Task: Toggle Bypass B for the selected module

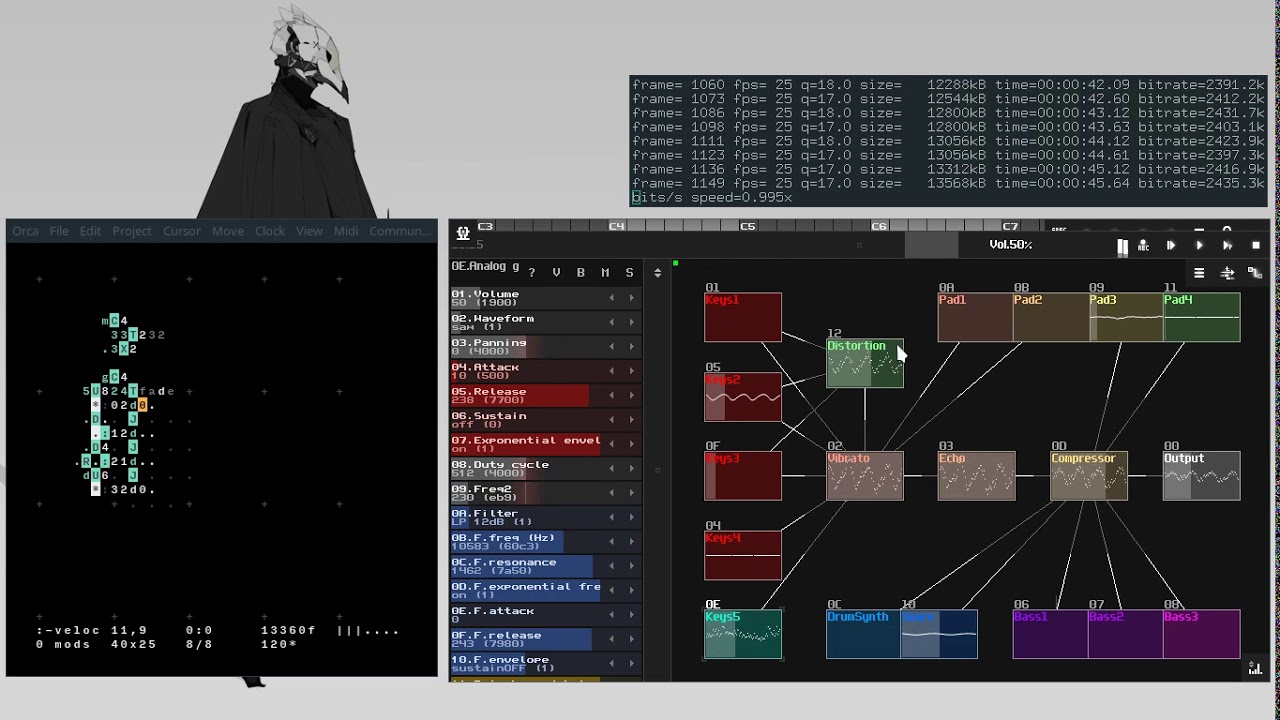Action: pos(580,273)
